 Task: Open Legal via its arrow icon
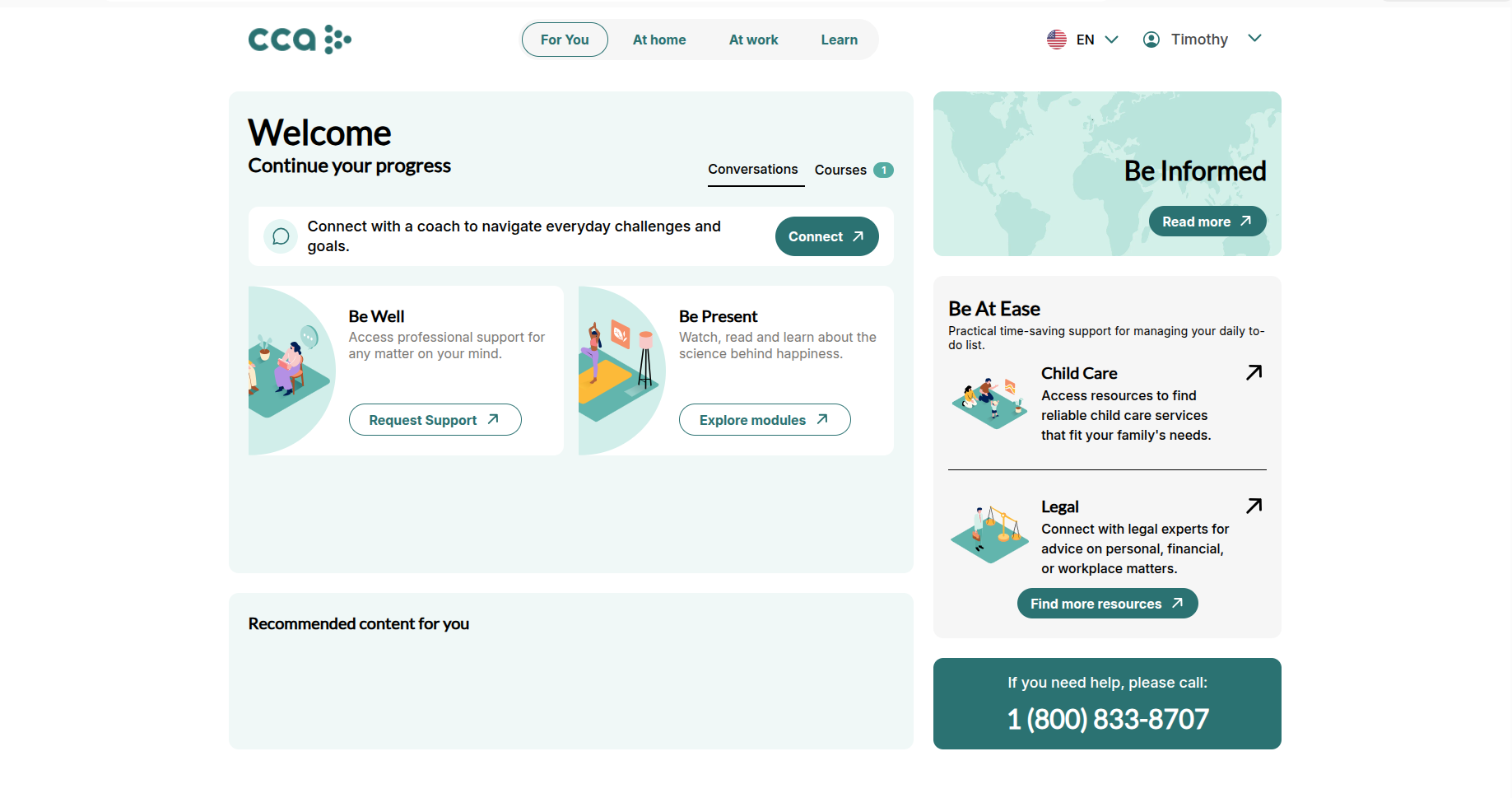(1254, 506)
